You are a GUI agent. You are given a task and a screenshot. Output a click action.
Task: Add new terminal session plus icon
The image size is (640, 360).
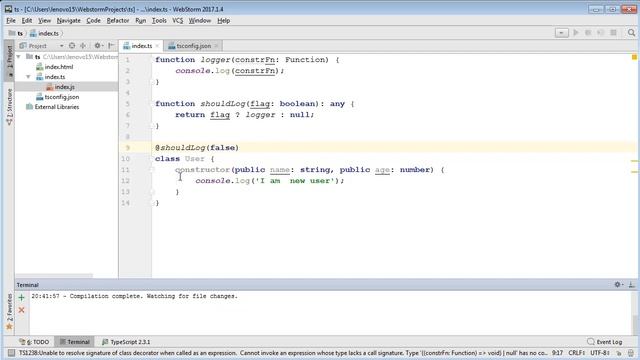click(x=22, y=298)
